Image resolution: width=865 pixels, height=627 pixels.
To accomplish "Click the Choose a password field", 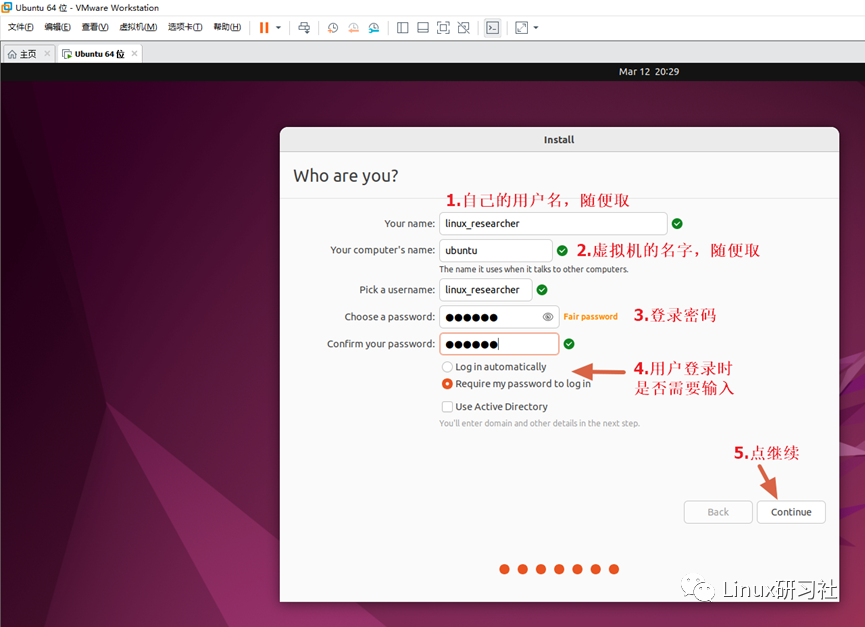I will click(499, 317).
